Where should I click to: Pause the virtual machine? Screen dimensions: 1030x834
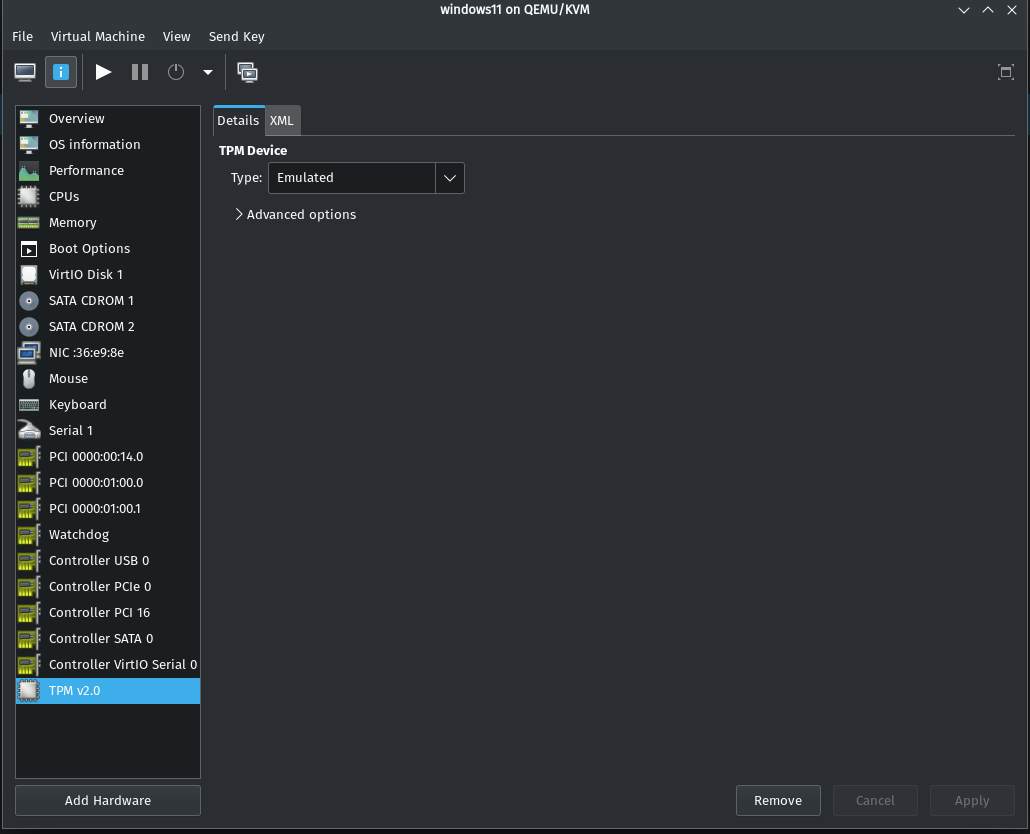pyautogui.click(x=140, y=72)
